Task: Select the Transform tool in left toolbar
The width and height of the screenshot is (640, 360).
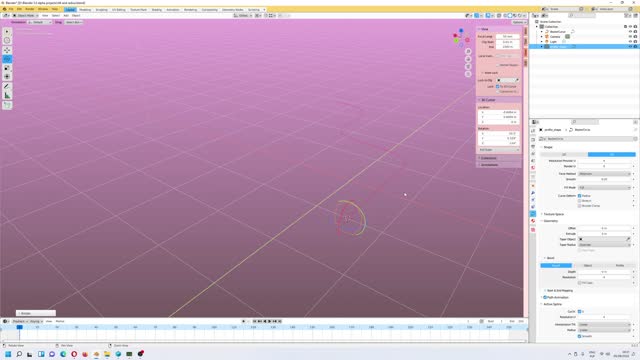Action: click(x=7, y=77)
